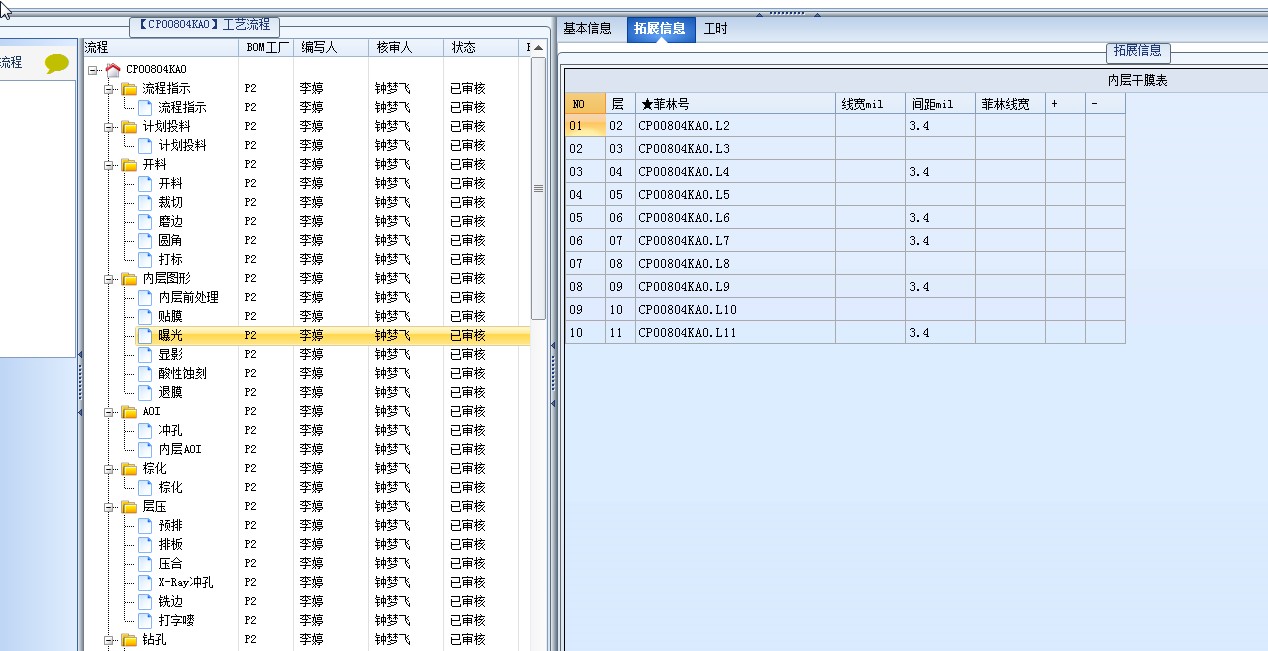
Task: Switch to the 基本信息 tab
Action: (x=588, y=29)
